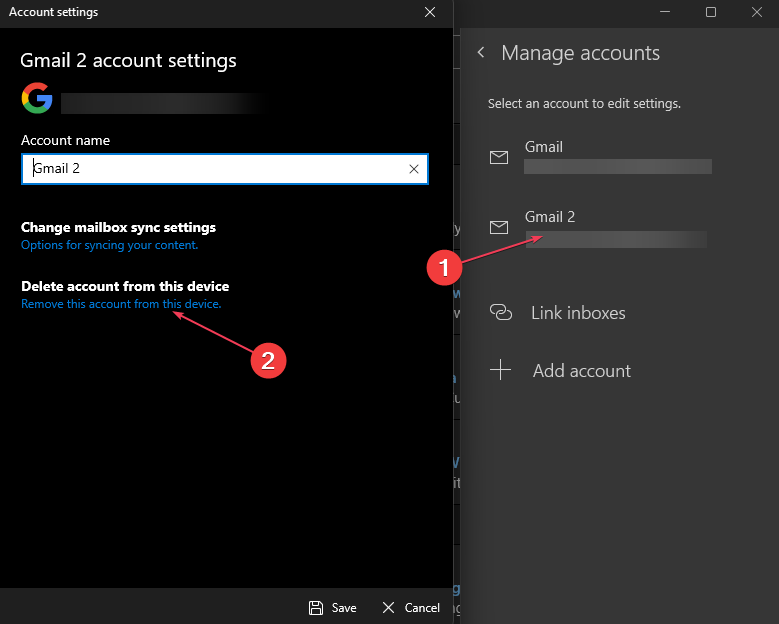
Task: Click the Google logo icon
Action: (36, 98)
